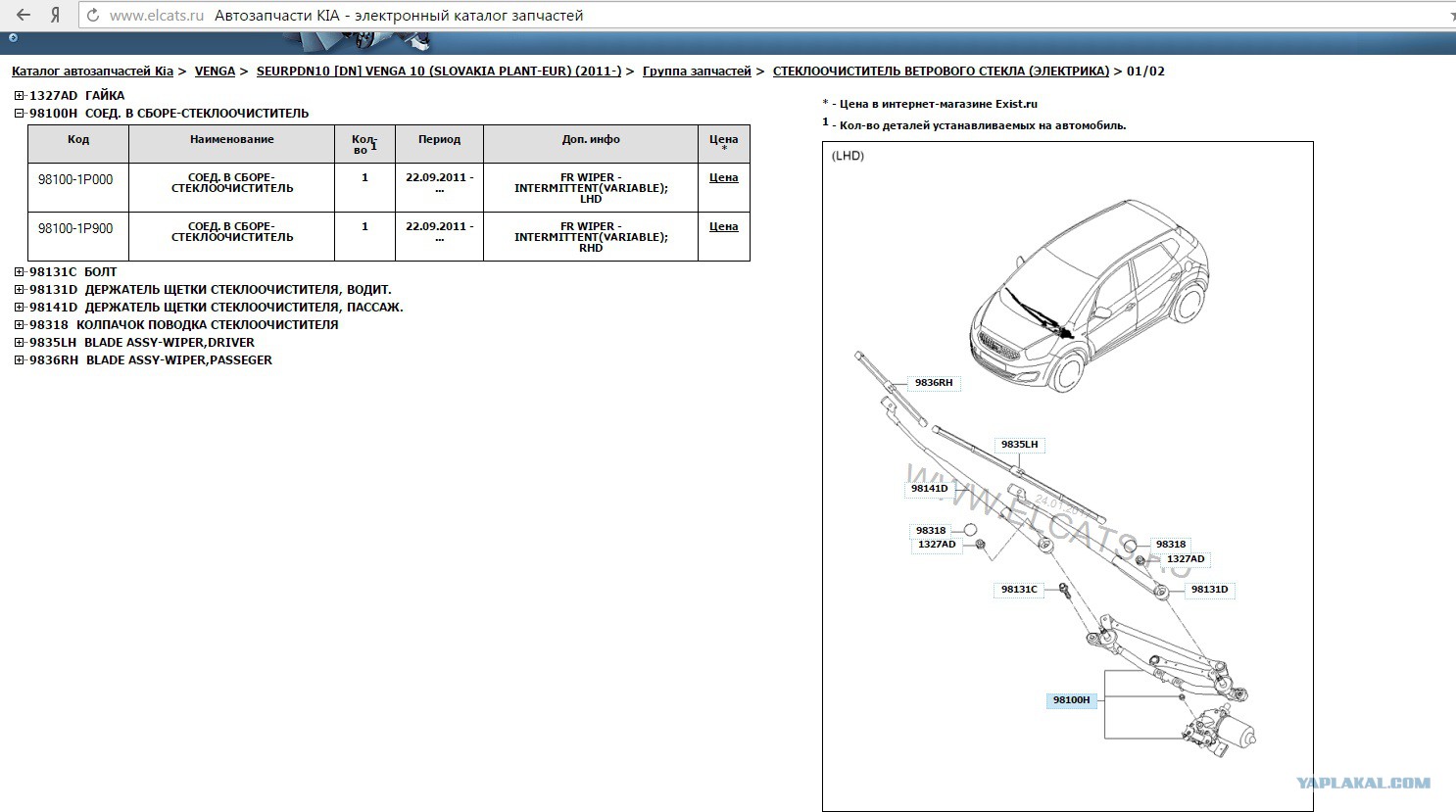Open the 'Группа запчастей' breadcrumb link
The height and width of the screenshot is (812, 1456).
click(x=697, y=72)
